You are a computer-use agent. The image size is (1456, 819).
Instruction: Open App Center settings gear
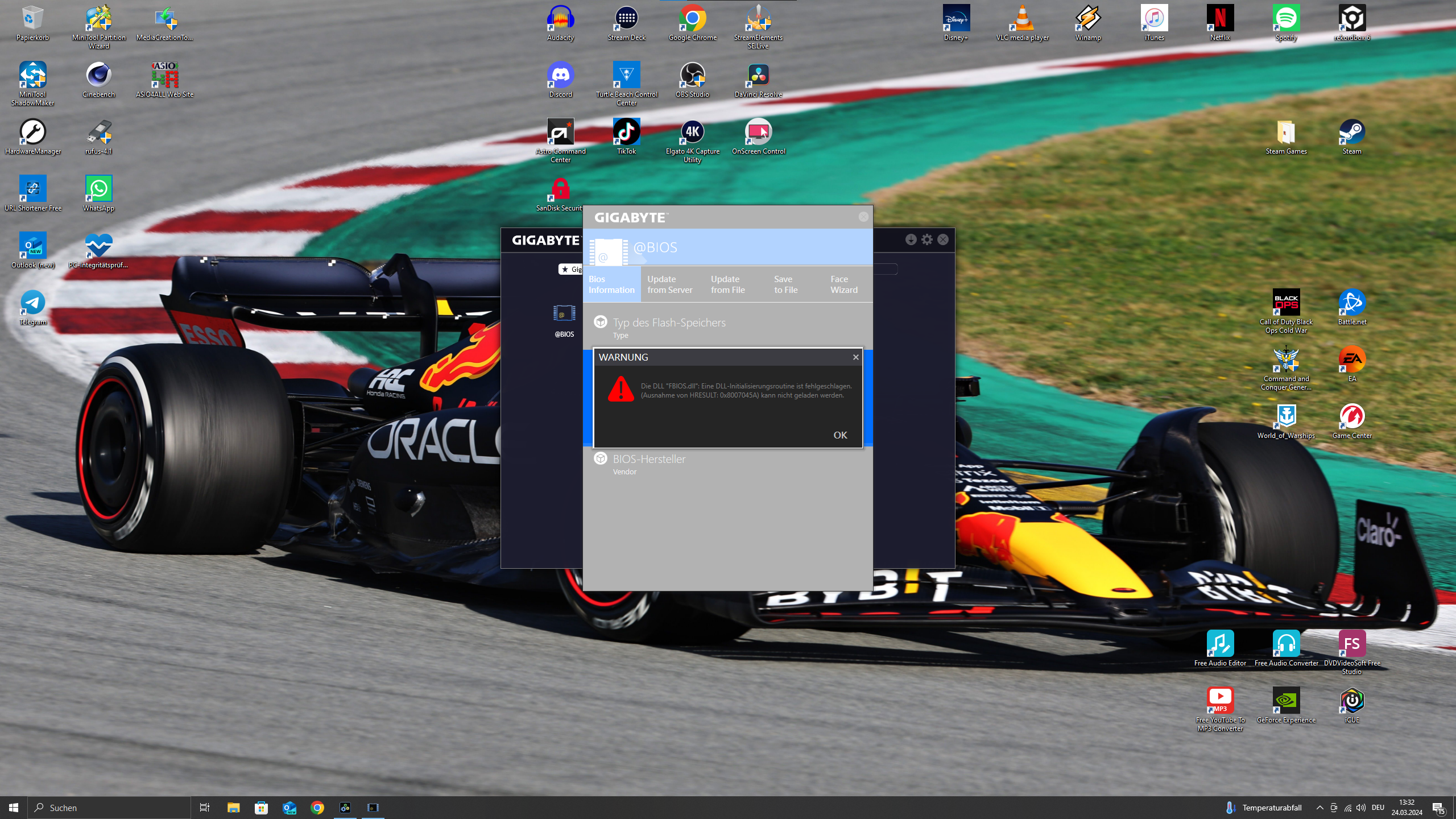[927, 239]
